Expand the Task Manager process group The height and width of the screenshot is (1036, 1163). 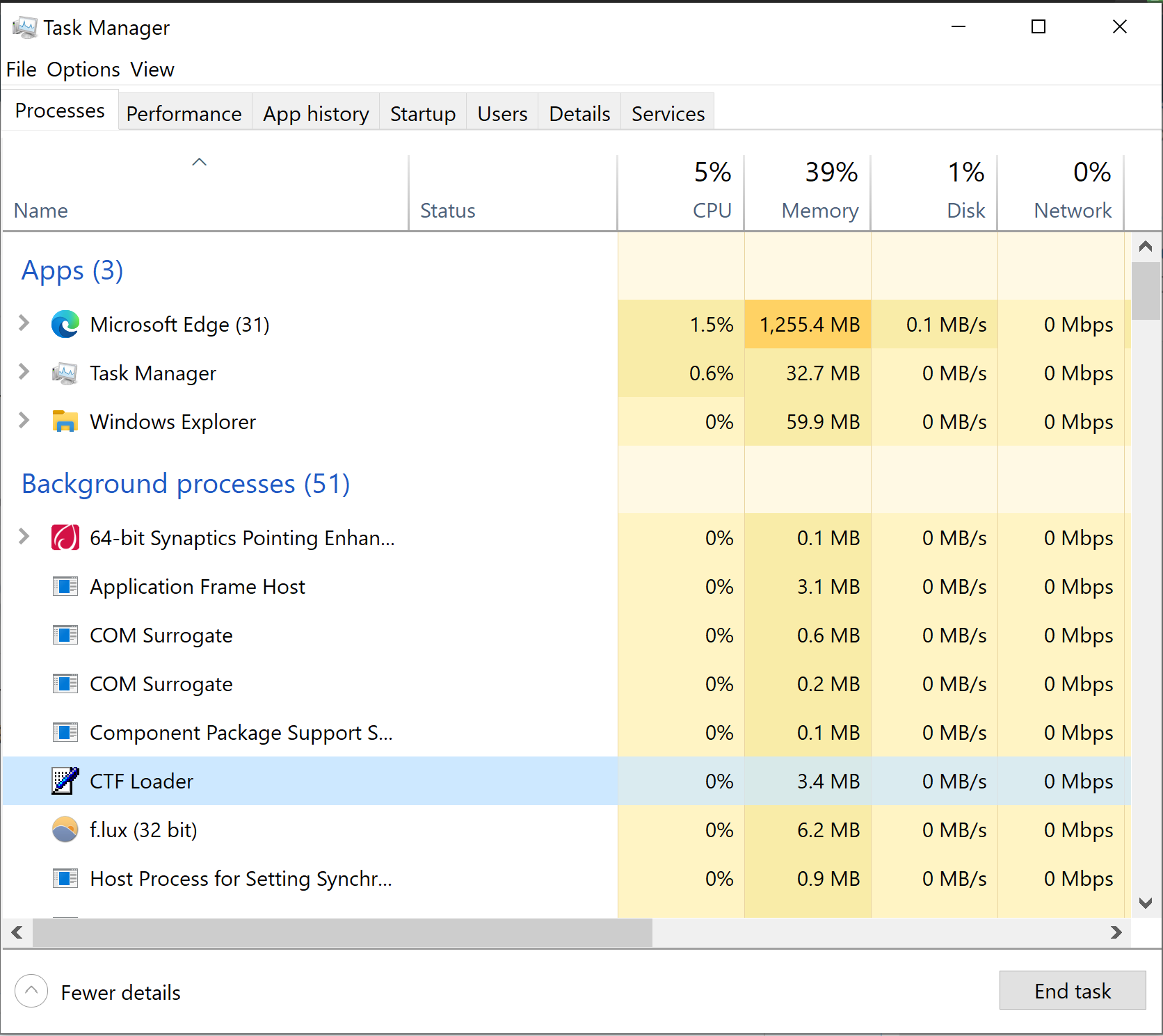click(x=24, y=371)
